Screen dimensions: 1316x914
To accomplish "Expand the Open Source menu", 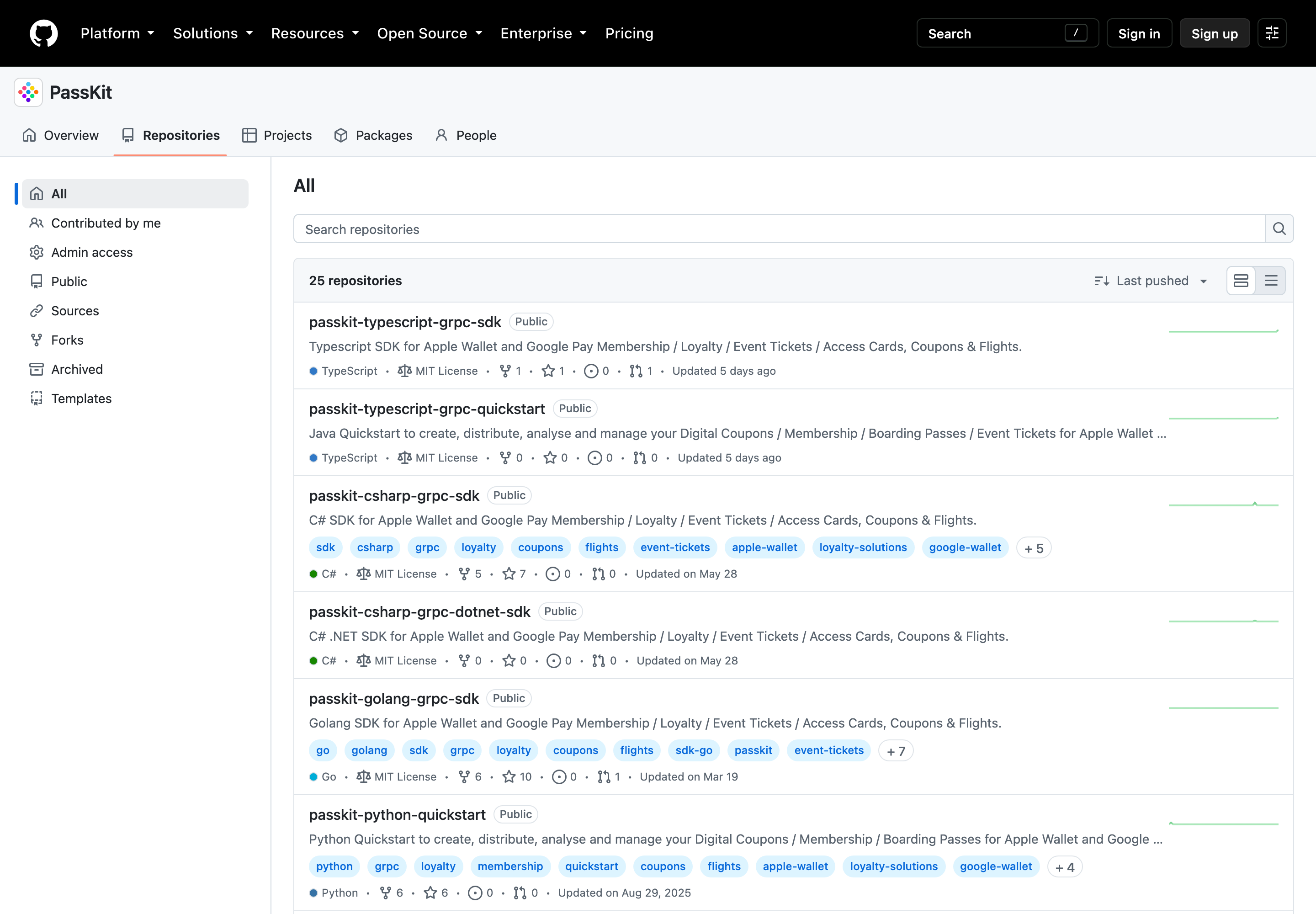I will 430,33.
